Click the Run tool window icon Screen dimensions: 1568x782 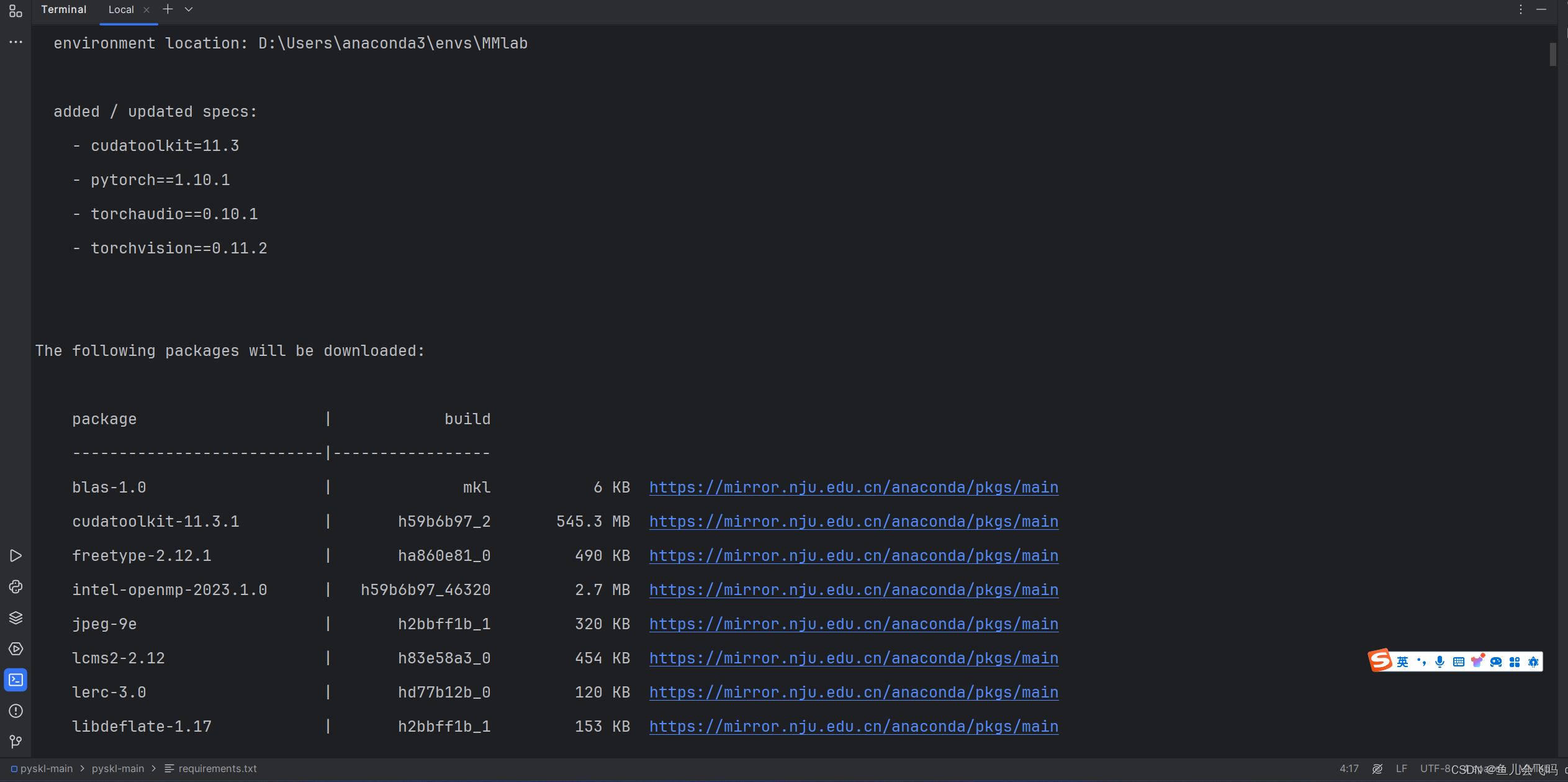point(16,556)
